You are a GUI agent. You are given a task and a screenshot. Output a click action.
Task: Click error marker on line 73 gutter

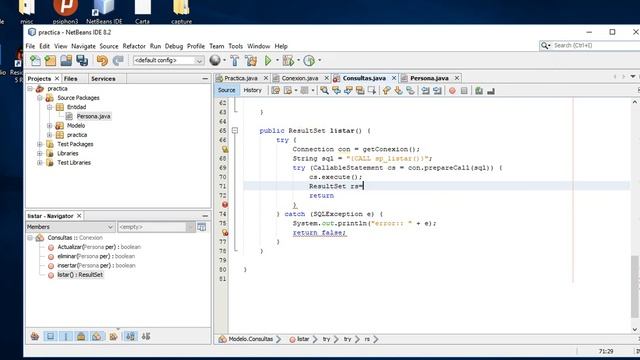pyautogui.click(x=225, y=204)
